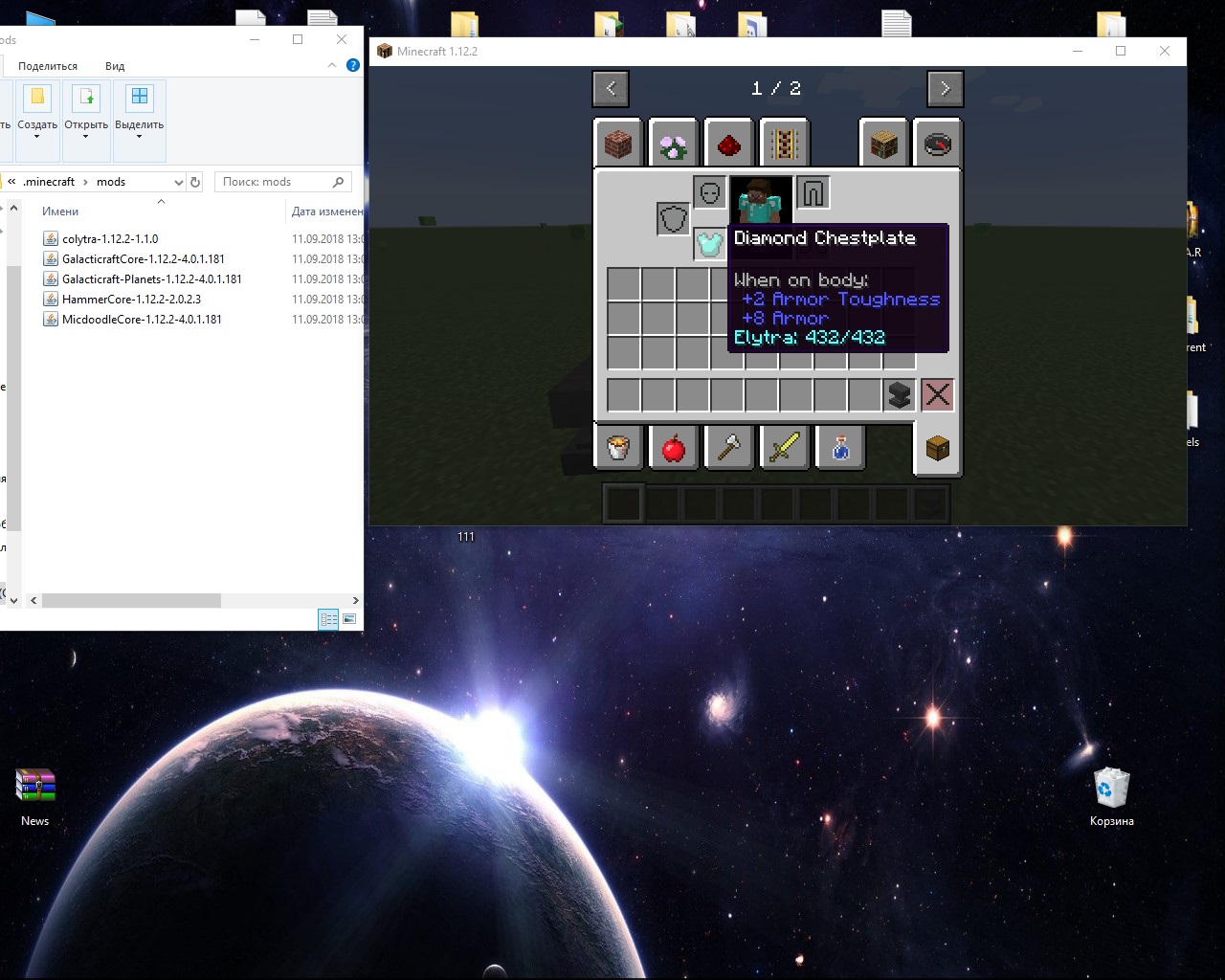Select the Tools iron axe tab
The image size is (1225, 980).
coord(729,447)
